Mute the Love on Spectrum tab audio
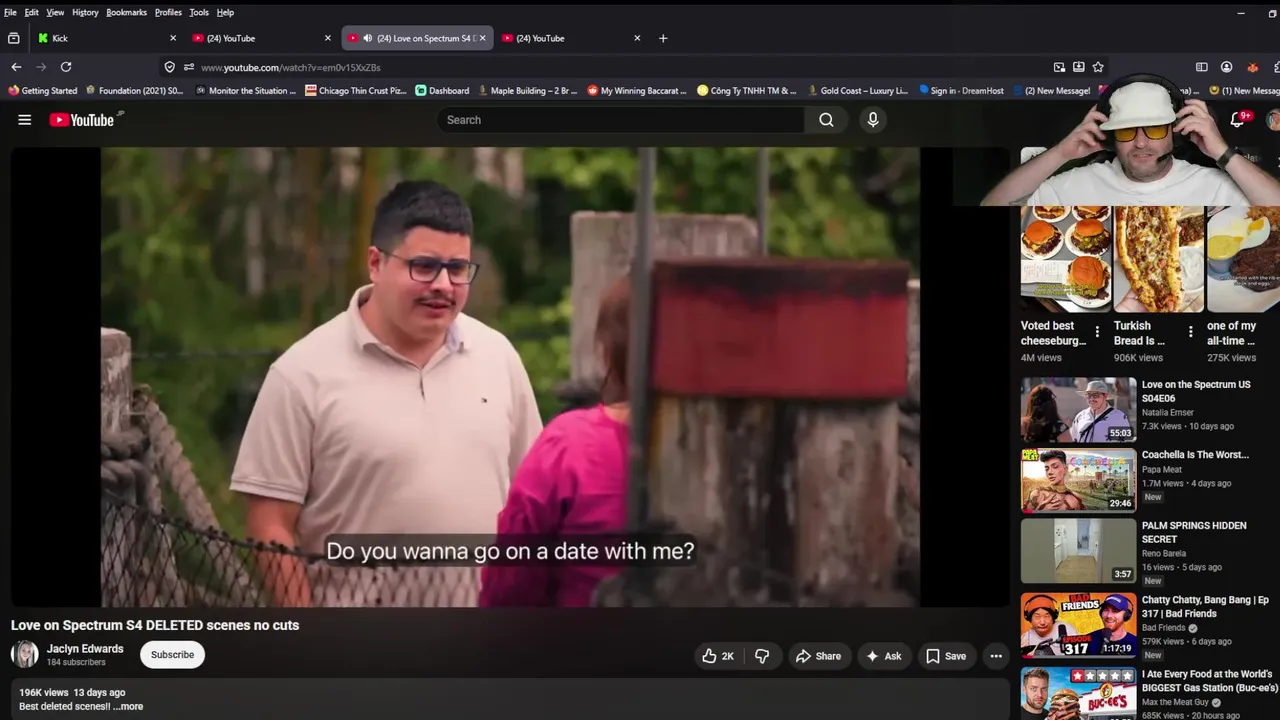The image size is (1280, 720). pyautogui.click(x=367, y=38)
